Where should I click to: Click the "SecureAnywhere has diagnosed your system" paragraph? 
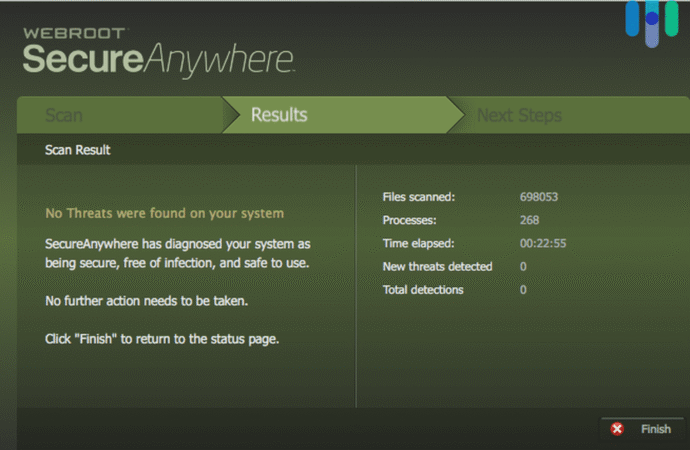click(178, 253)
